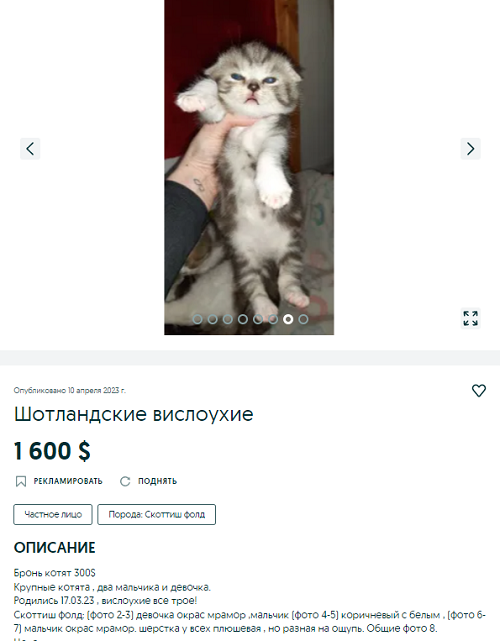Select the active seventh photo dot

point(288,319)
